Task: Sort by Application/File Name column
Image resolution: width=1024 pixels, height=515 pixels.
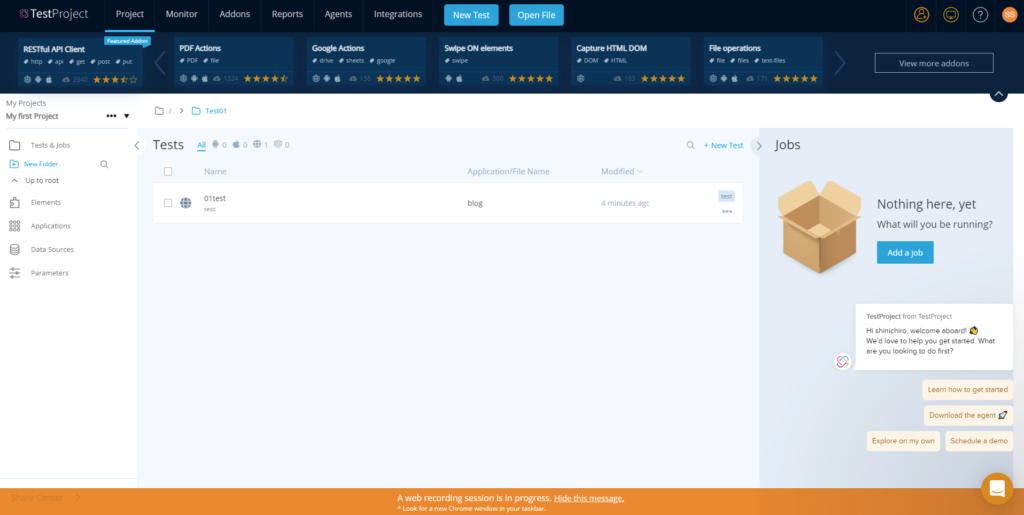Action: 508,172
